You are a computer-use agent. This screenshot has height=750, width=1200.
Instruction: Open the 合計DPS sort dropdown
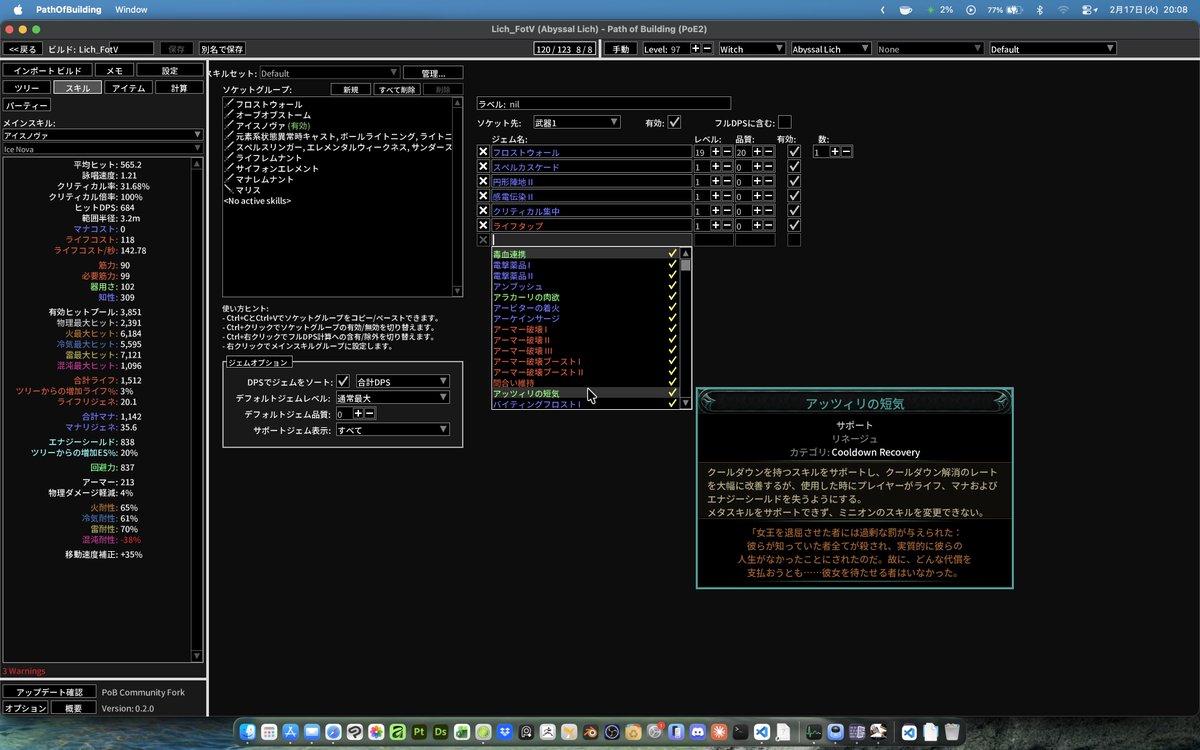coord(402,381)
